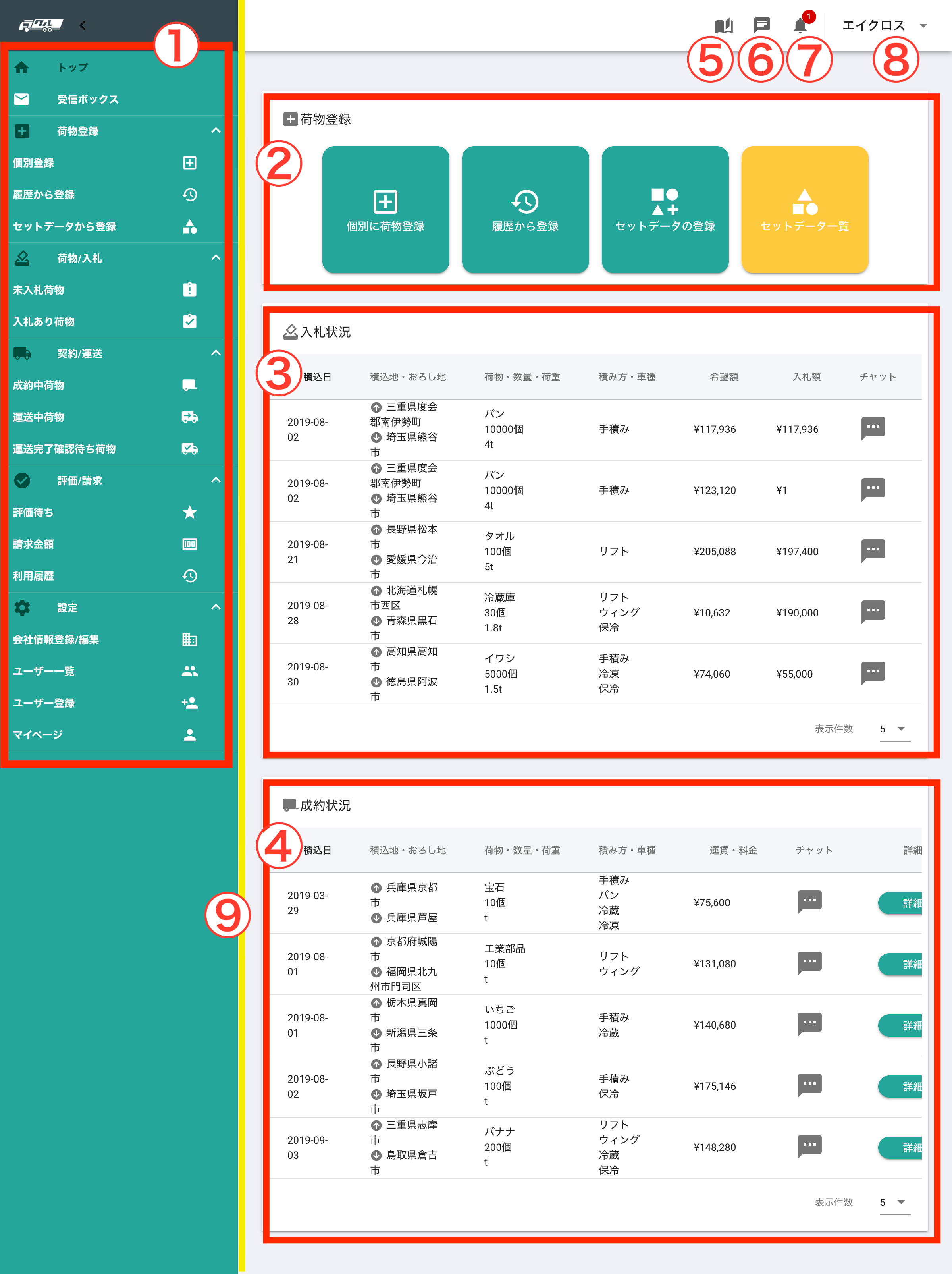The height and width of the screenshot is (1274, 952).
Task: Click 詳細 button for ぶどう row
Action: point(900,1086)
